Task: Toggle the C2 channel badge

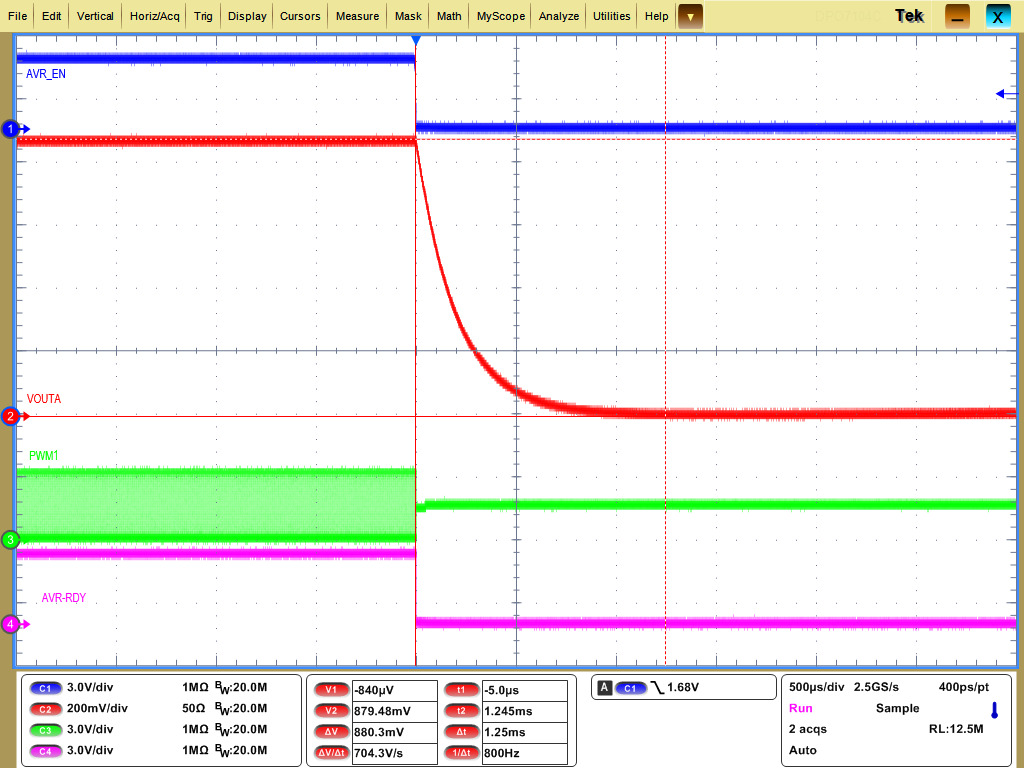Action: [44, 709]
